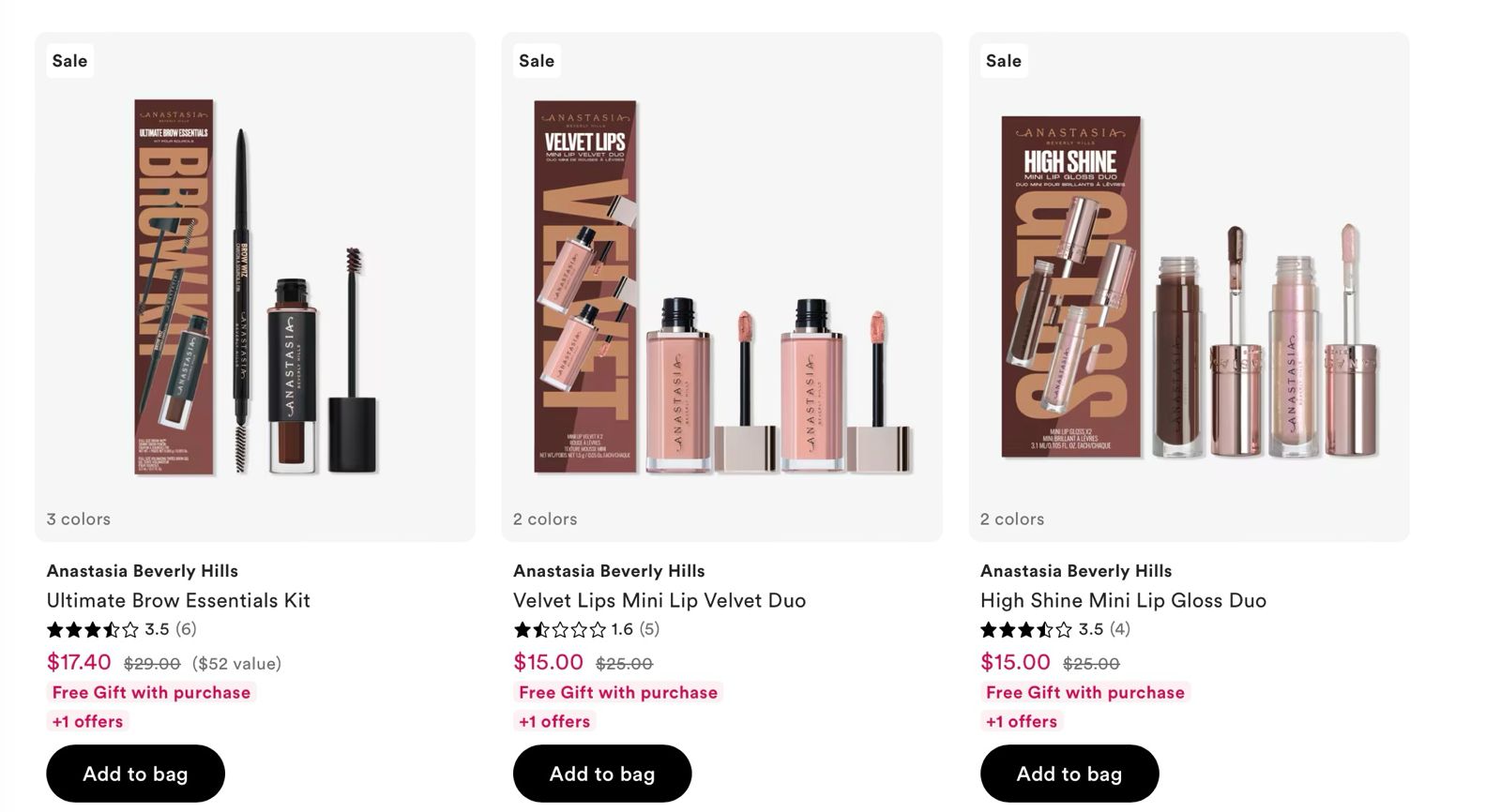This screenshot has height=812, width=1501.
Task: Select 2 colors on the High Shine duo
Action: coord(1010,519)
